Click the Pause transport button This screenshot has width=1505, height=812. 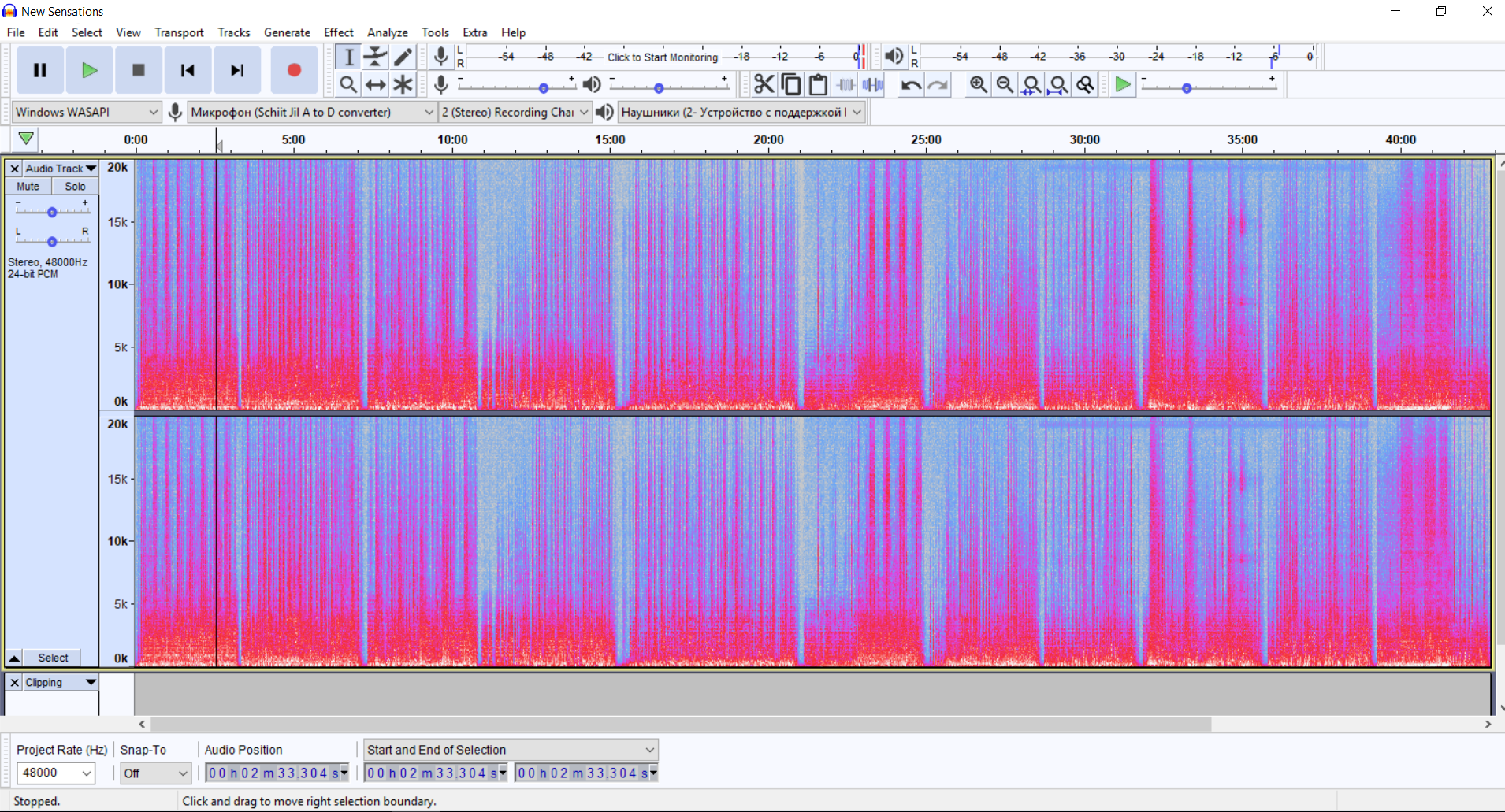tap(40, 70)
